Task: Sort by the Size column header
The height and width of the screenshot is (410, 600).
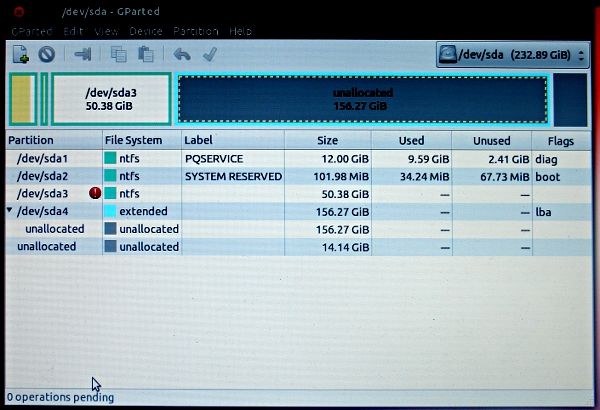Action: [x=328, y=140]
